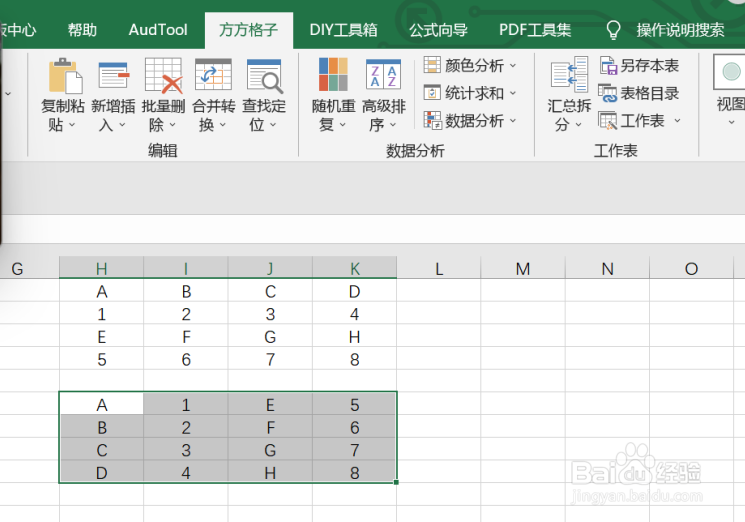Click the 表格目录 icon

[x=608, y=93]
